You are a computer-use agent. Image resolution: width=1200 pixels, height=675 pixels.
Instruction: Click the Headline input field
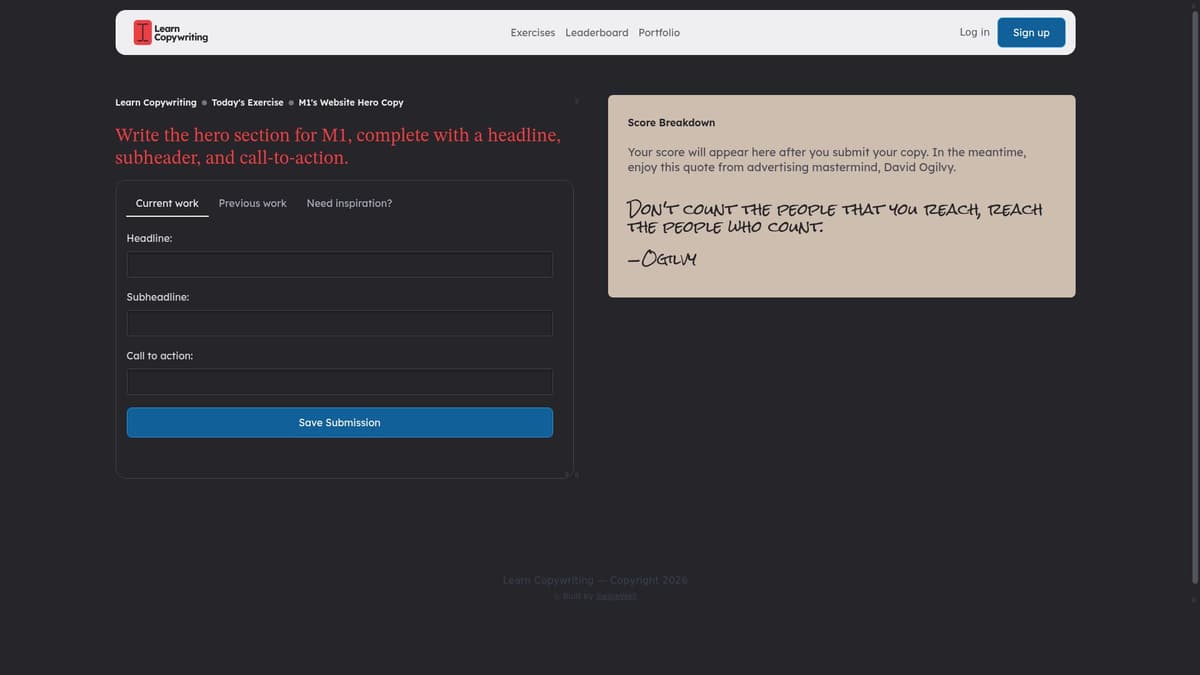coord(339,264)
